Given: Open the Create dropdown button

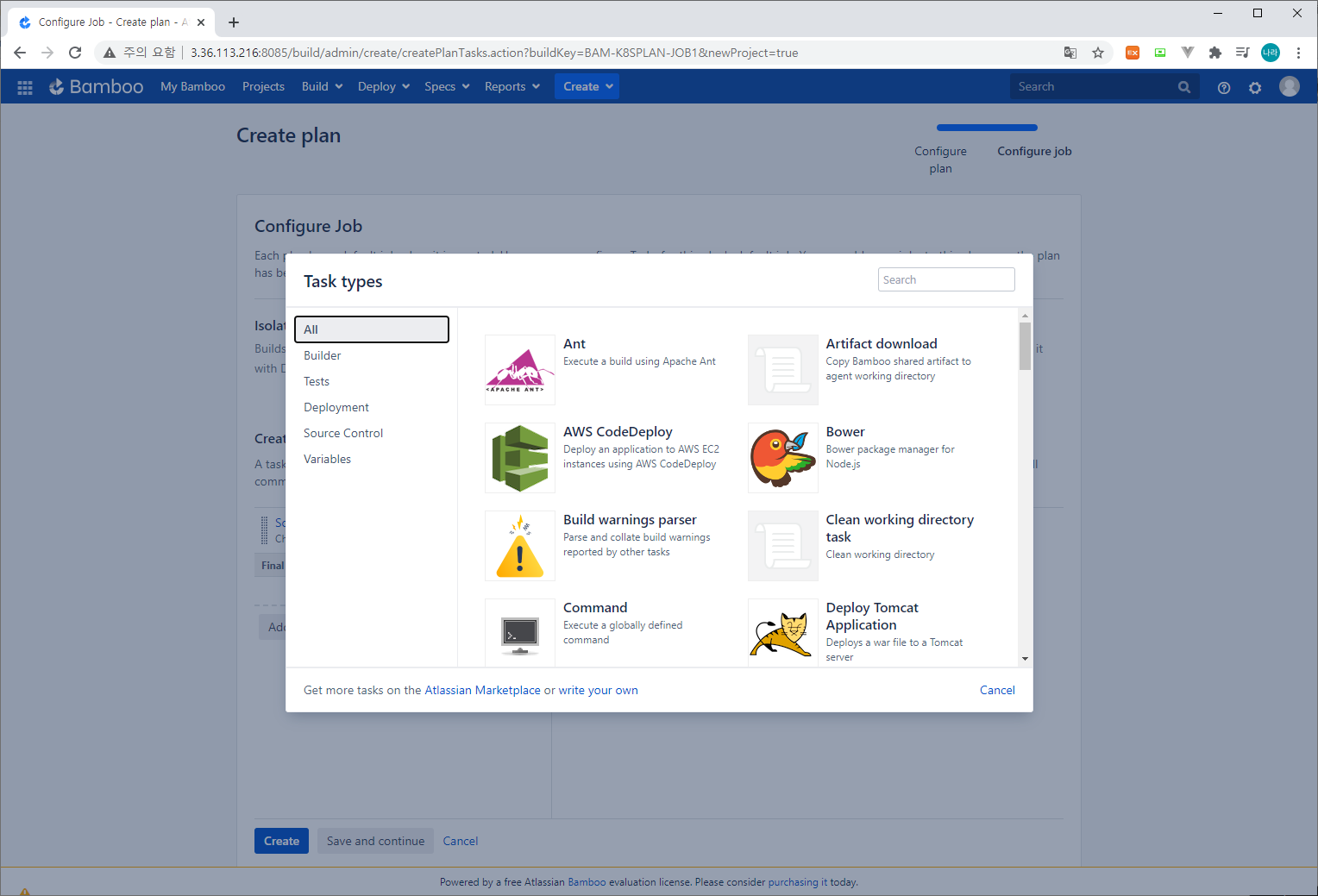Looking at the screenshot, I should point(587,86).
